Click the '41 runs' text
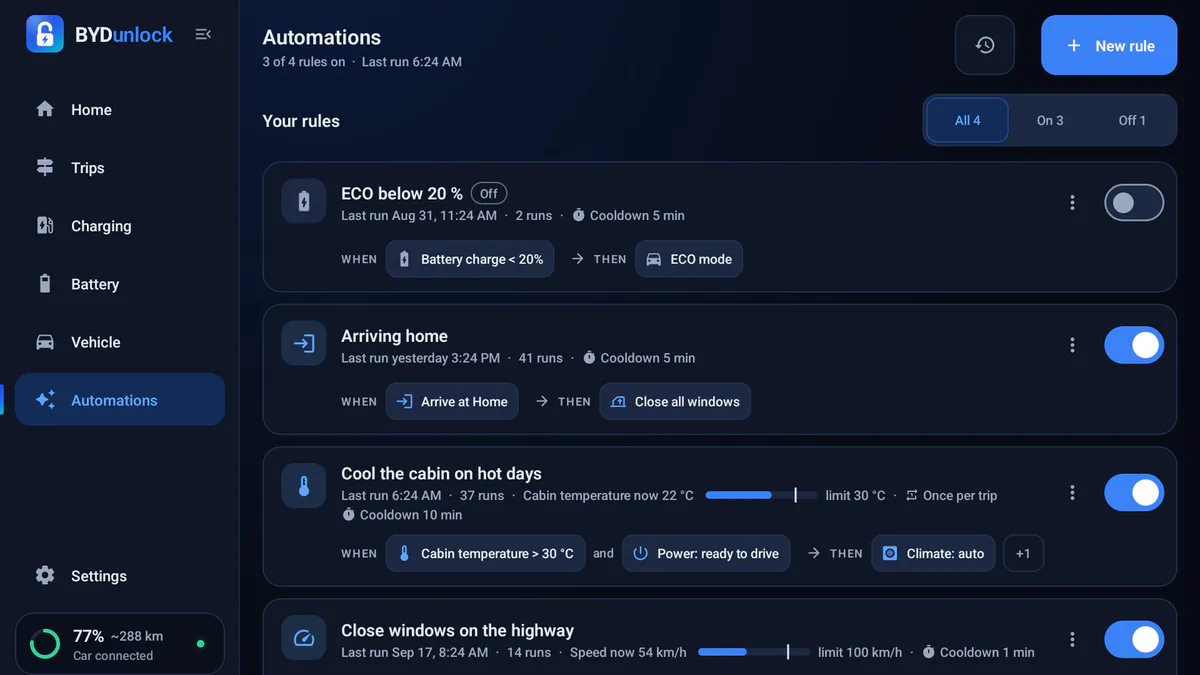Image resolution: width=1200 pixels, height=675 pixels. [541, 358]
